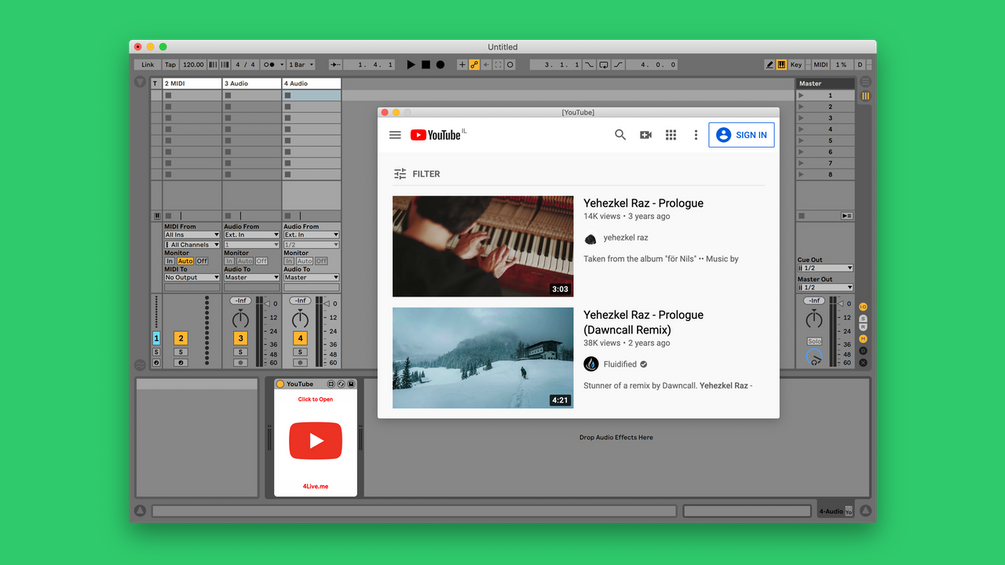Select the 4 Audio track header
The width and height of the screenshot is (1005, 565).
pos(311,83)
